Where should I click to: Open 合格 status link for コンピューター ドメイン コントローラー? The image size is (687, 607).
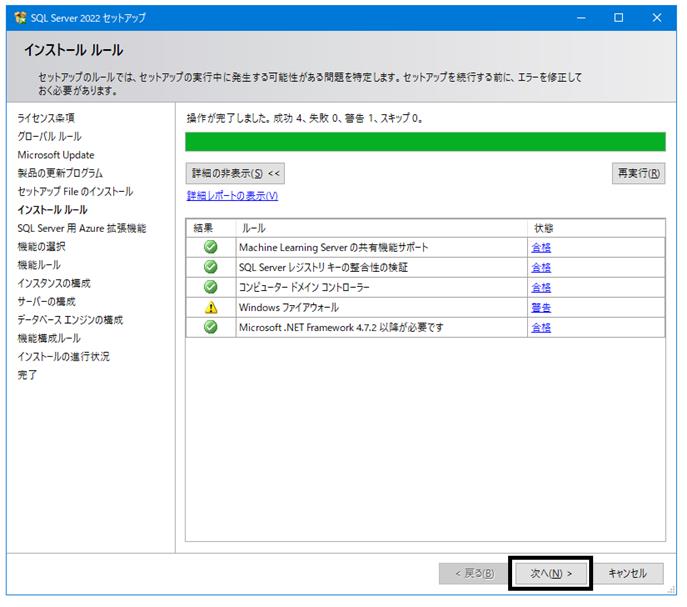[541, 288]
